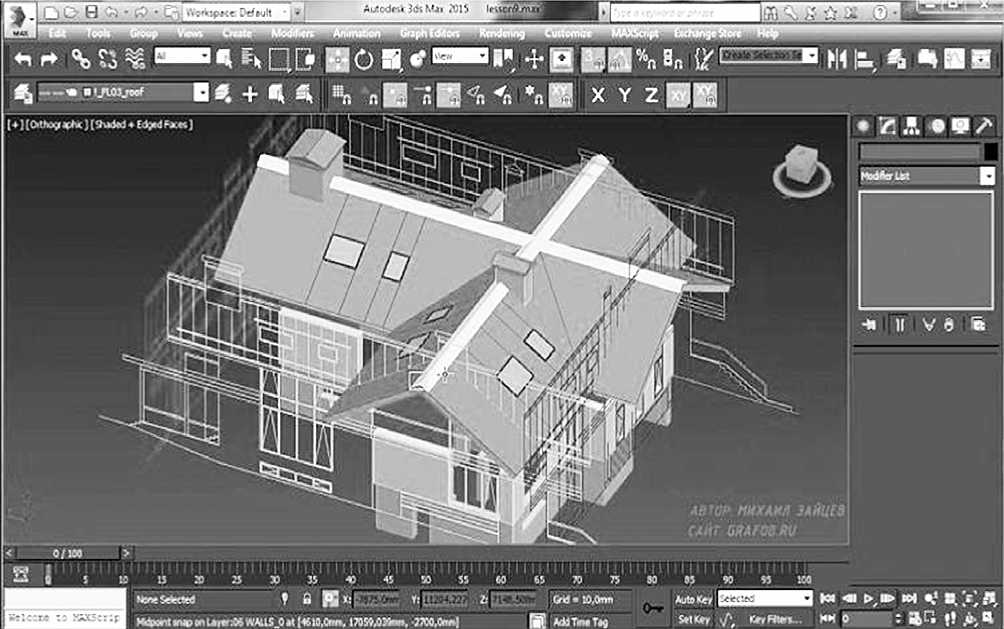Open the Motion command panel tab
Viewport: 1004px width, 629px height.
point(937,126)
